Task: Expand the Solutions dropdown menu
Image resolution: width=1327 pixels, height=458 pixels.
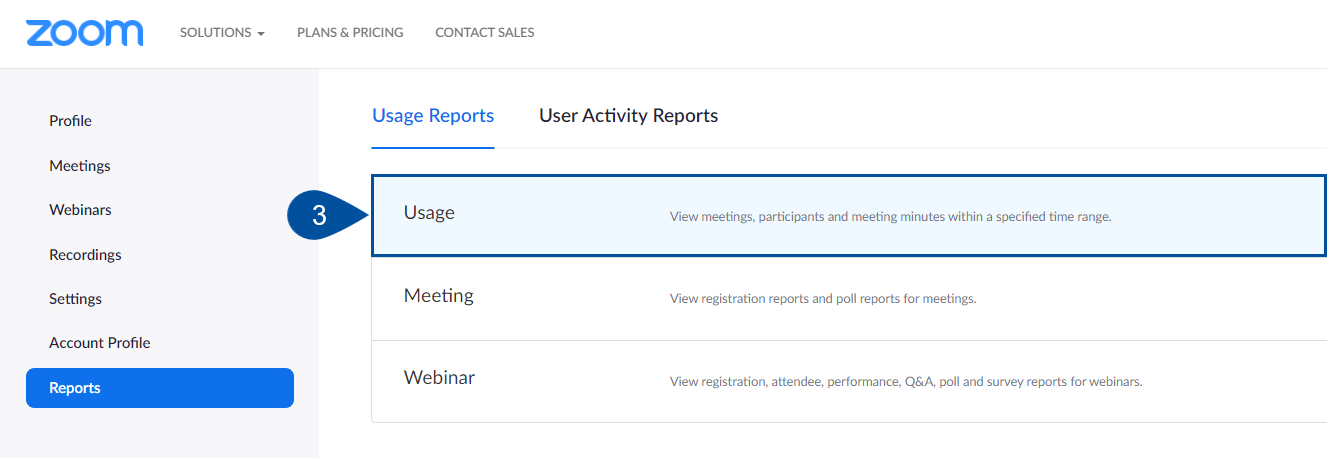Action: click(222, 32)
